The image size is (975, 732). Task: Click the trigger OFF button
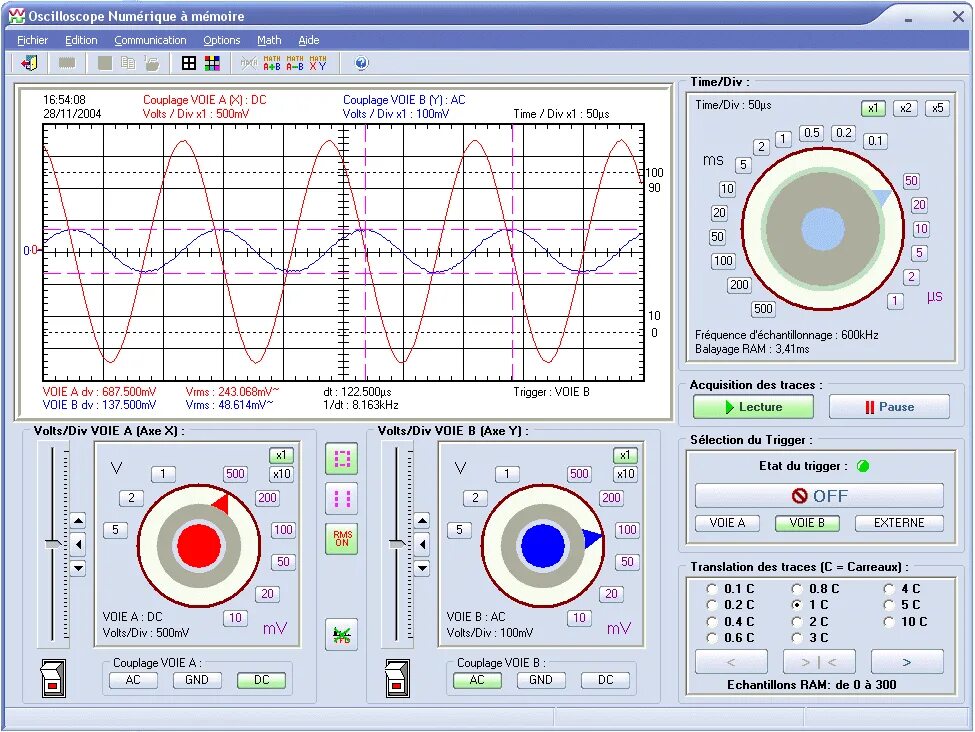pyautogui.click(x=820, y=496)
